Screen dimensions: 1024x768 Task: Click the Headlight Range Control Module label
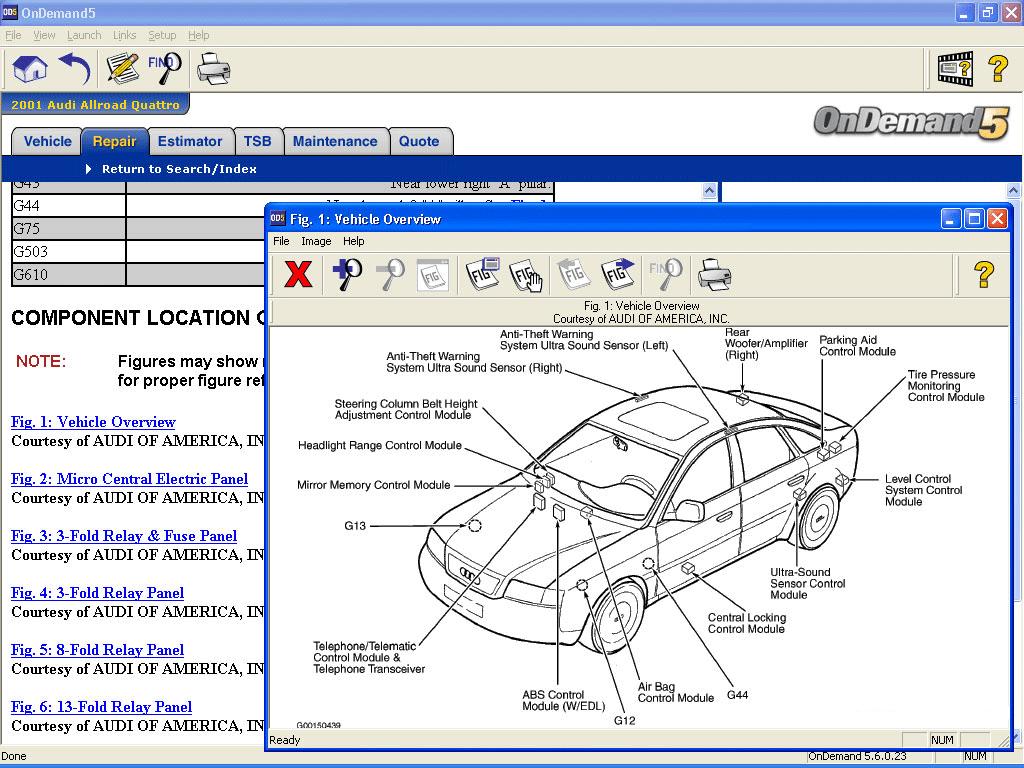pyautogui.click(x=379, y=445)
